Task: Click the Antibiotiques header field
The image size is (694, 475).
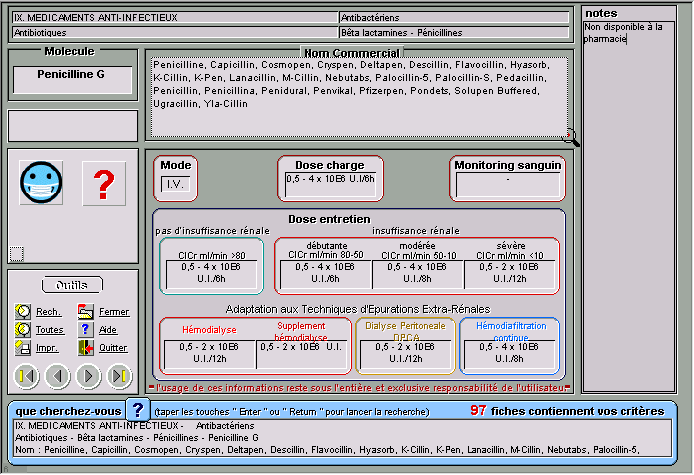Action: point(175,33)
